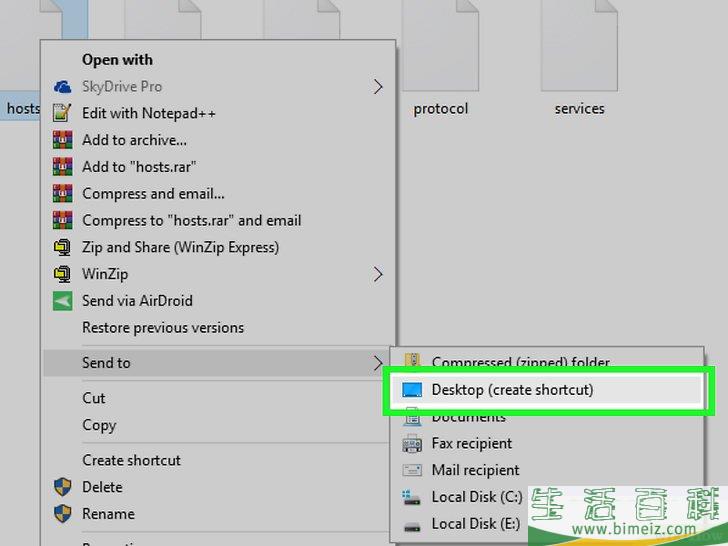This screenshot has width=728, height=546.
Task: Click the Local Disk (C:) drive icon
Action: point(411,497)
